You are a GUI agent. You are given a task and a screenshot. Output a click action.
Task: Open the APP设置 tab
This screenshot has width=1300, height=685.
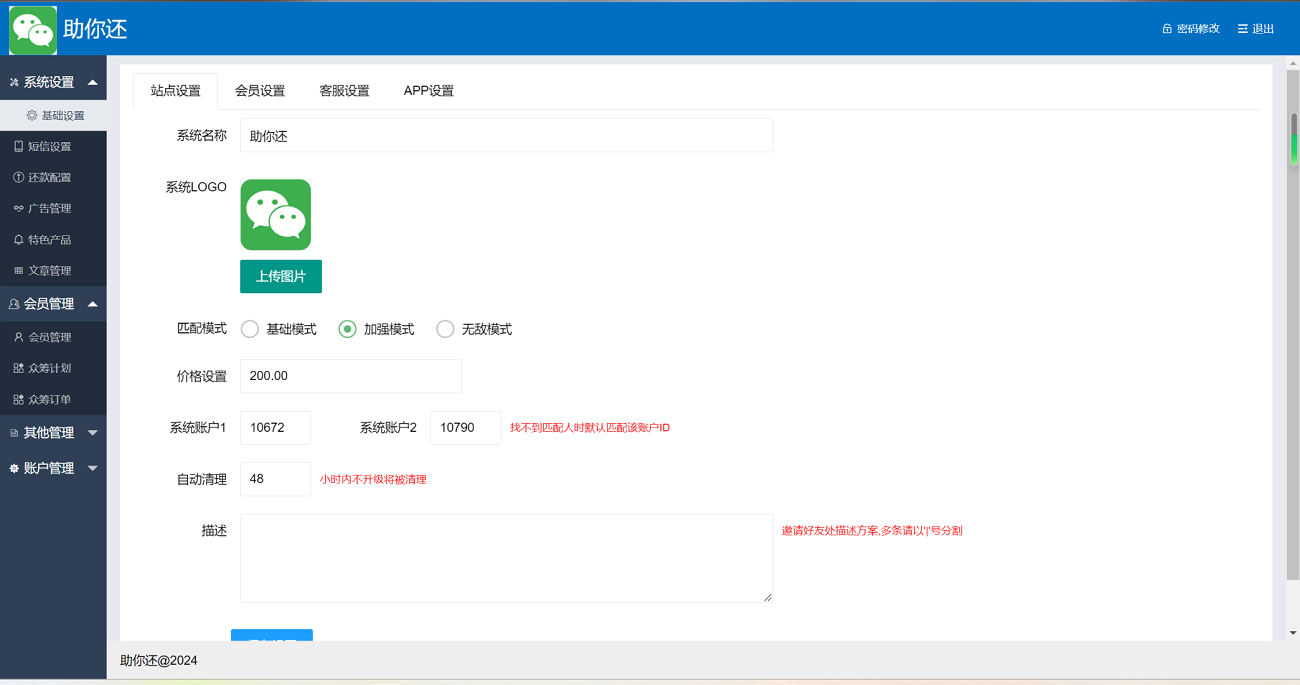point(428,90)
